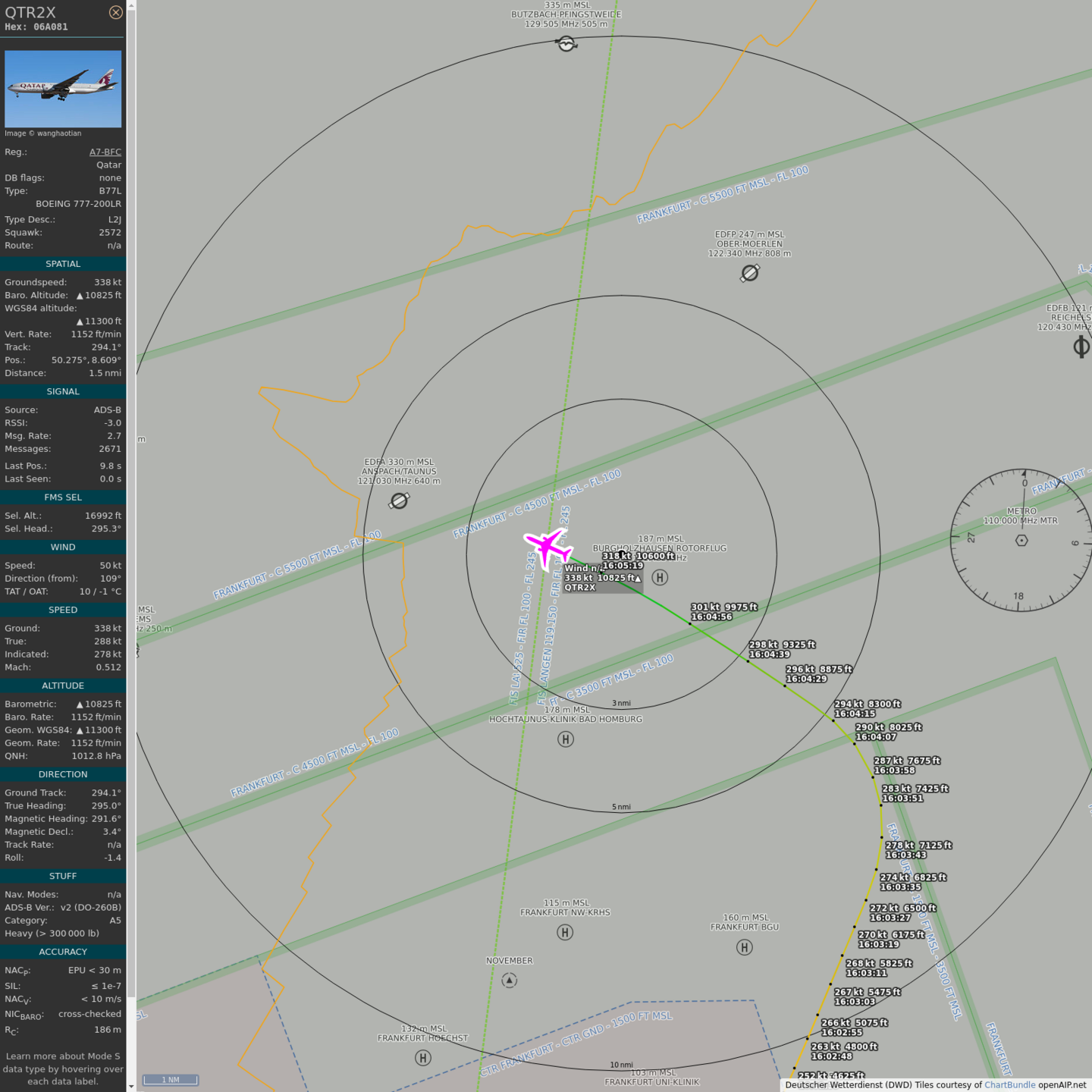Click the sidebar scroll down arrow

(131, 1086)
